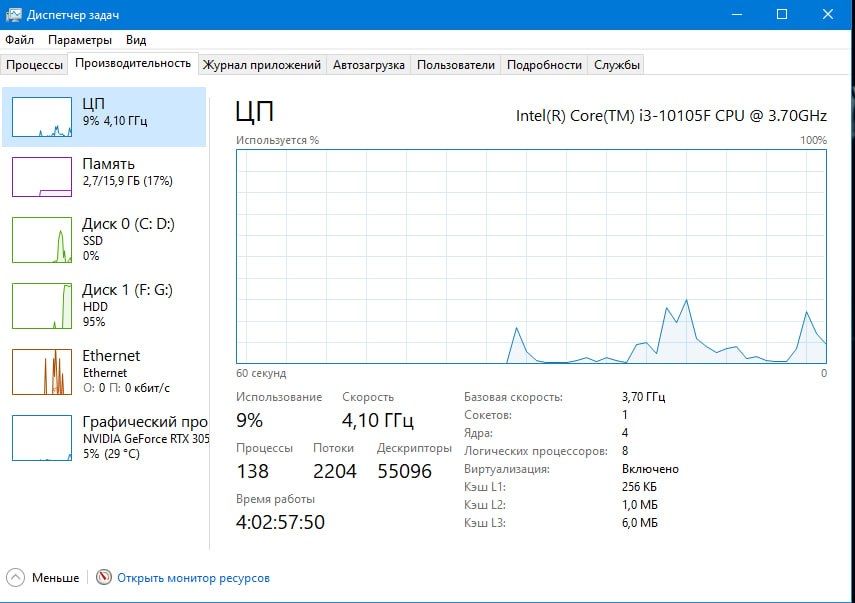Click the uptime value 4:02:57:50
Image resolution: width=855 pixels, height=603 pixels.
coord(280,522)
